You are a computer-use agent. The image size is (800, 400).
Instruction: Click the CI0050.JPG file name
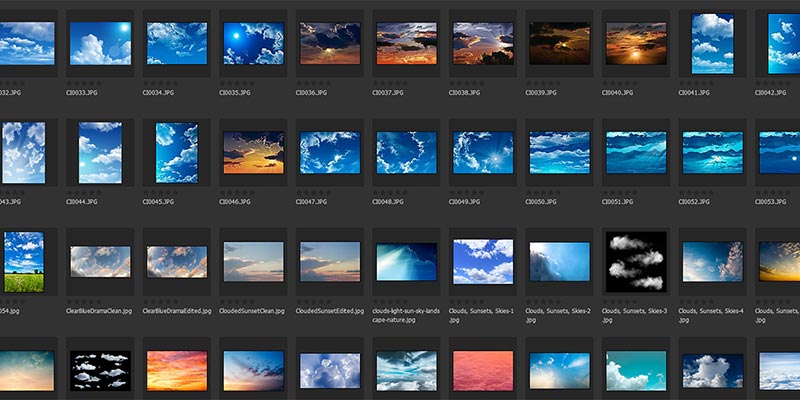coord(541,202)
